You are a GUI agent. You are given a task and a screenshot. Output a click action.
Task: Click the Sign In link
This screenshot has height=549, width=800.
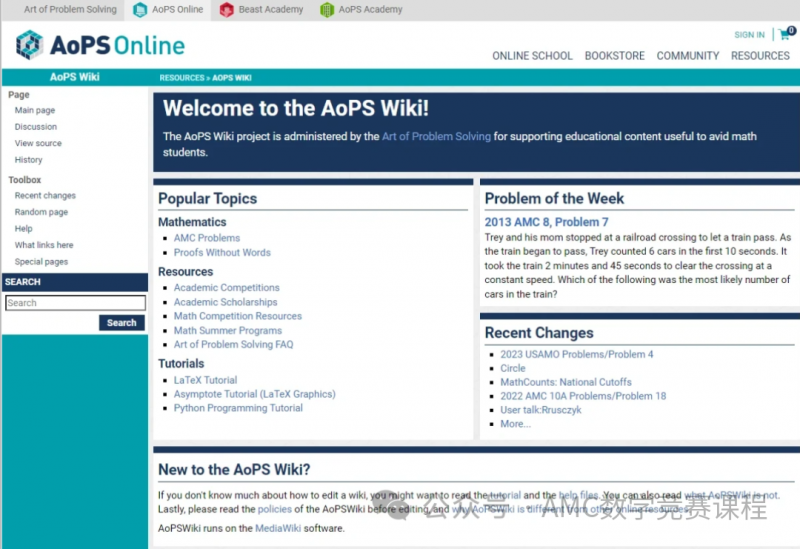pos(749,35)
